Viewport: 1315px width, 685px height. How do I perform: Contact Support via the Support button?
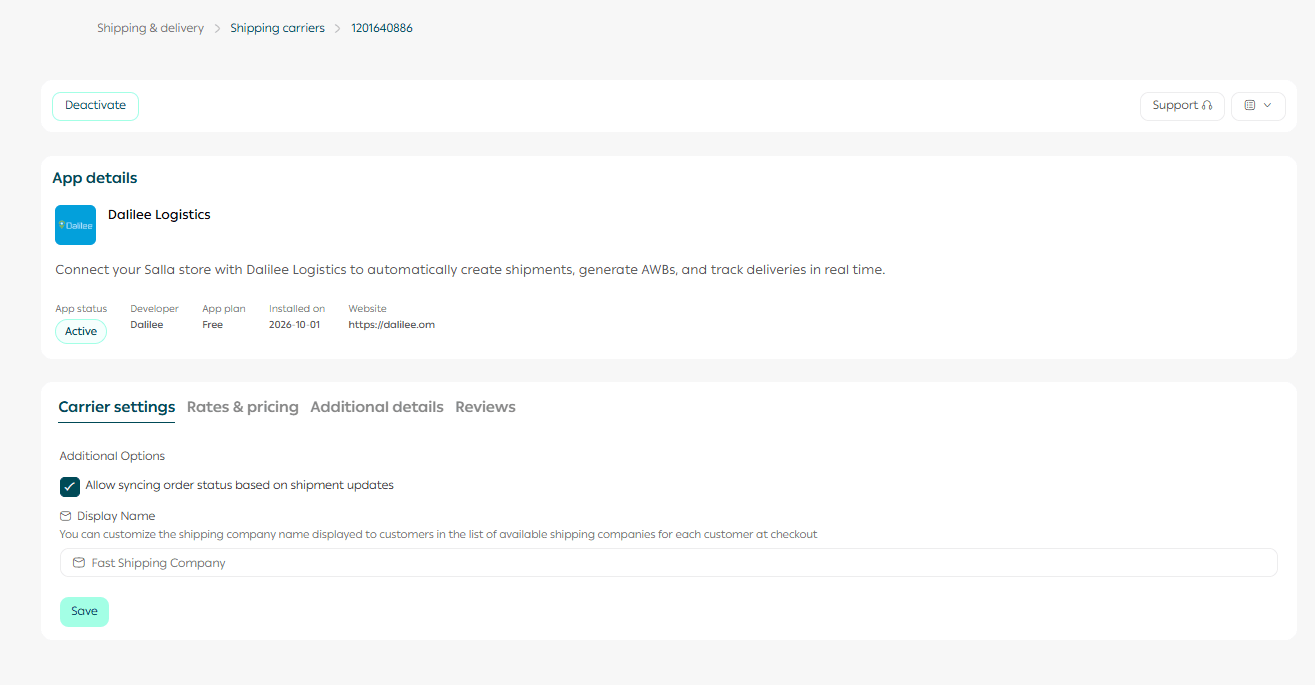[x=1182, y=106]
